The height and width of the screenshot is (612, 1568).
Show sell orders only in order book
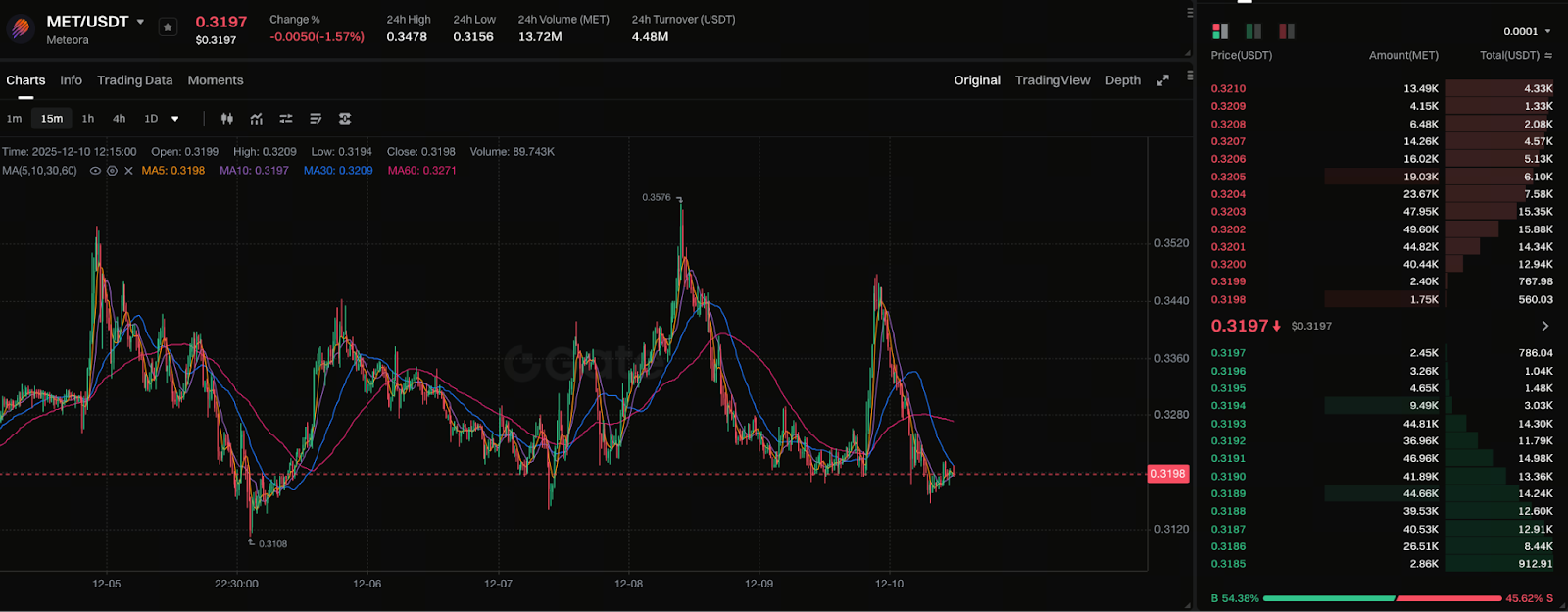click(1287, 31)
